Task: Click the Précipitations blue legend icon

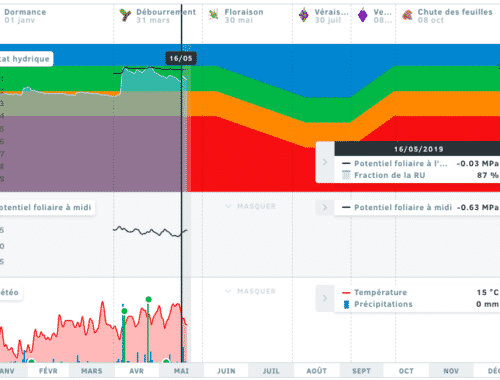Action: 346,304
